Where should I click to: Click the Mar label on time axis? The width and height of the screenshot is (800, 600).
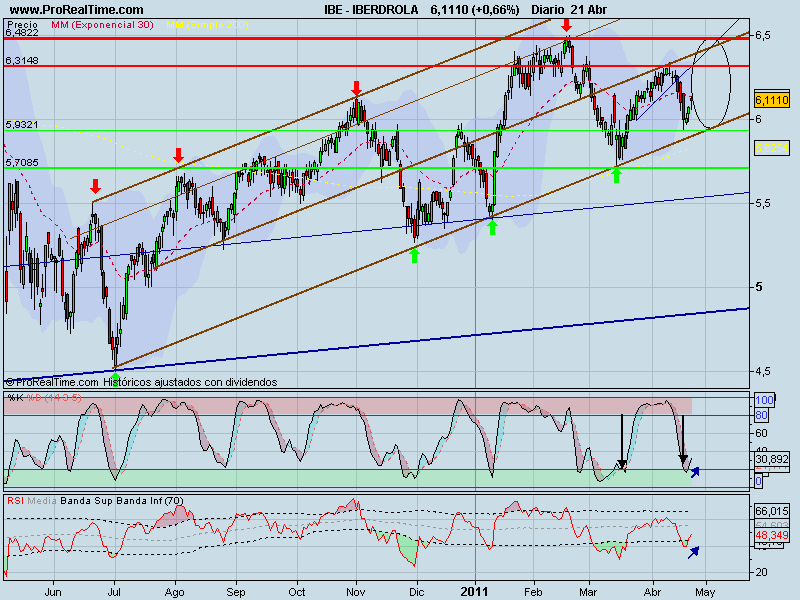tap(588, 592)
